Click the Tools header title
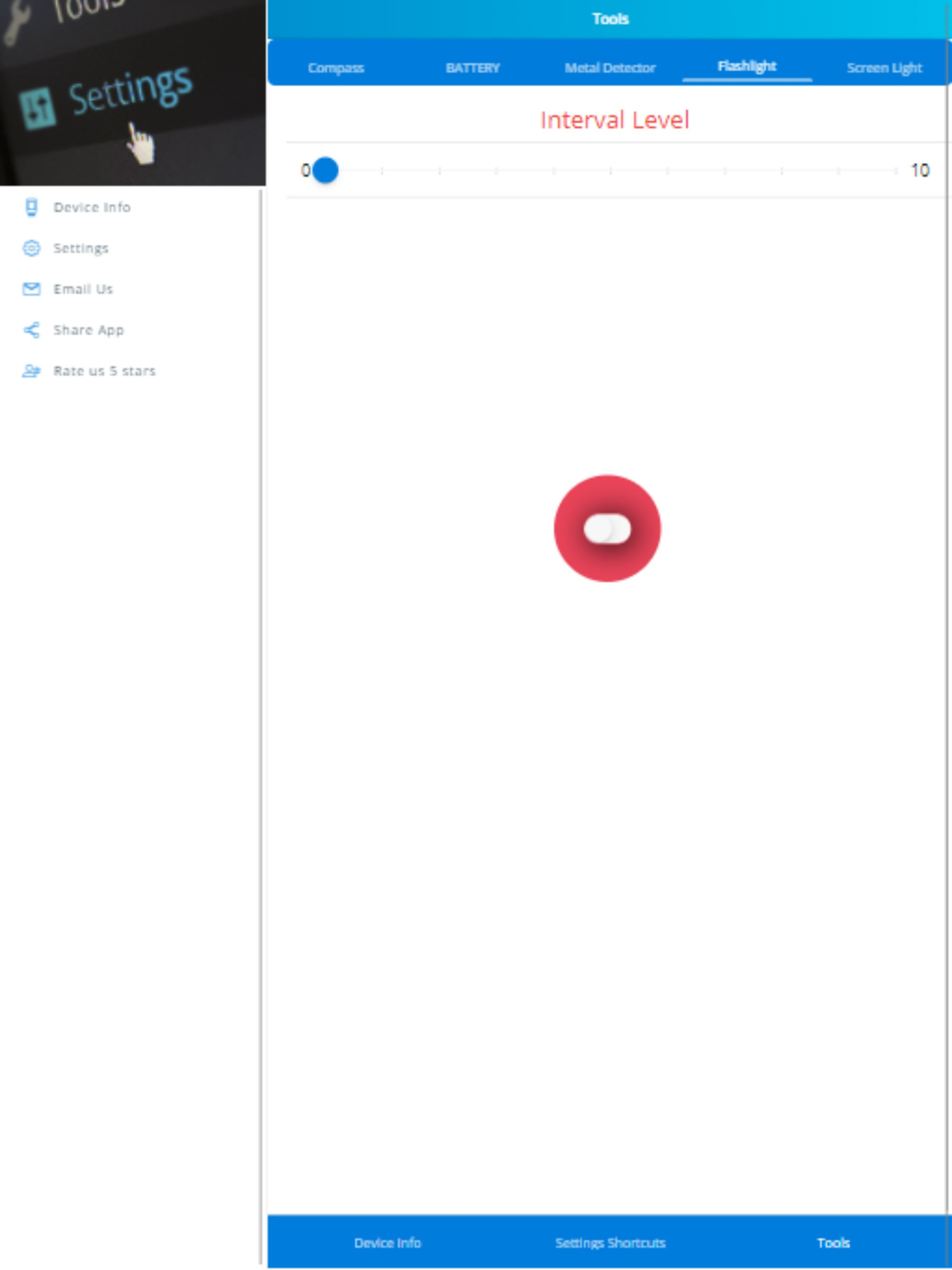The width and height of the screenshot is (952, 1270). (610, 19)
